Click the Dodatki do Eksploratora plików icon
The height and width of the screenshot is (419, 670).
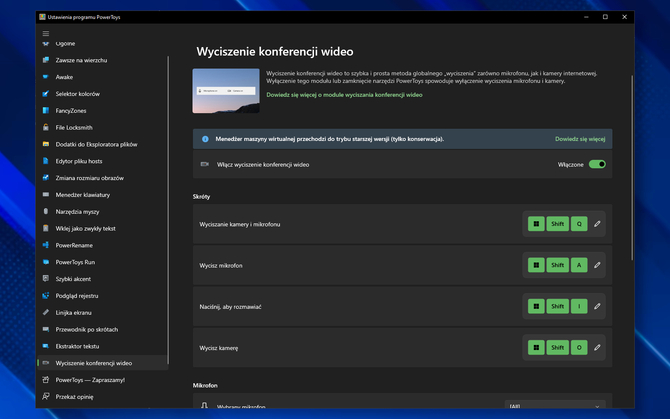coord(46,144)
